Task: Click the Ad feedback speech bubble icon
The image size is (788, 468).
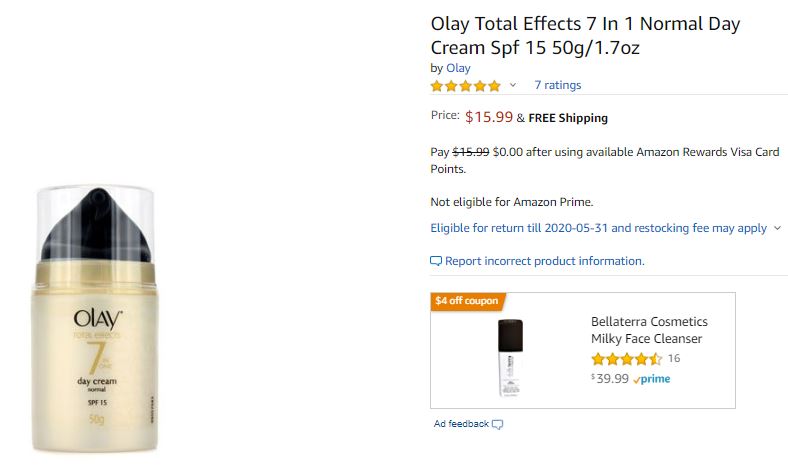Action: point(498,424)
